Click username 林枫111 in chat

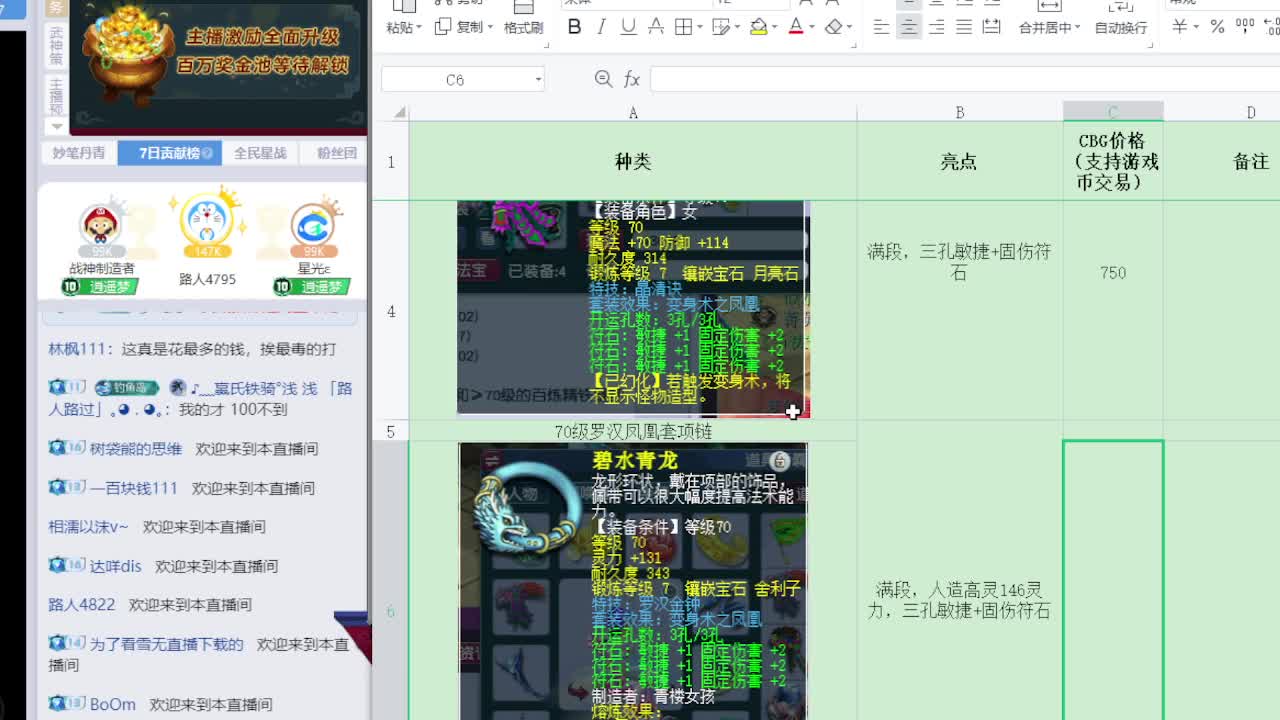coord(78,349)
